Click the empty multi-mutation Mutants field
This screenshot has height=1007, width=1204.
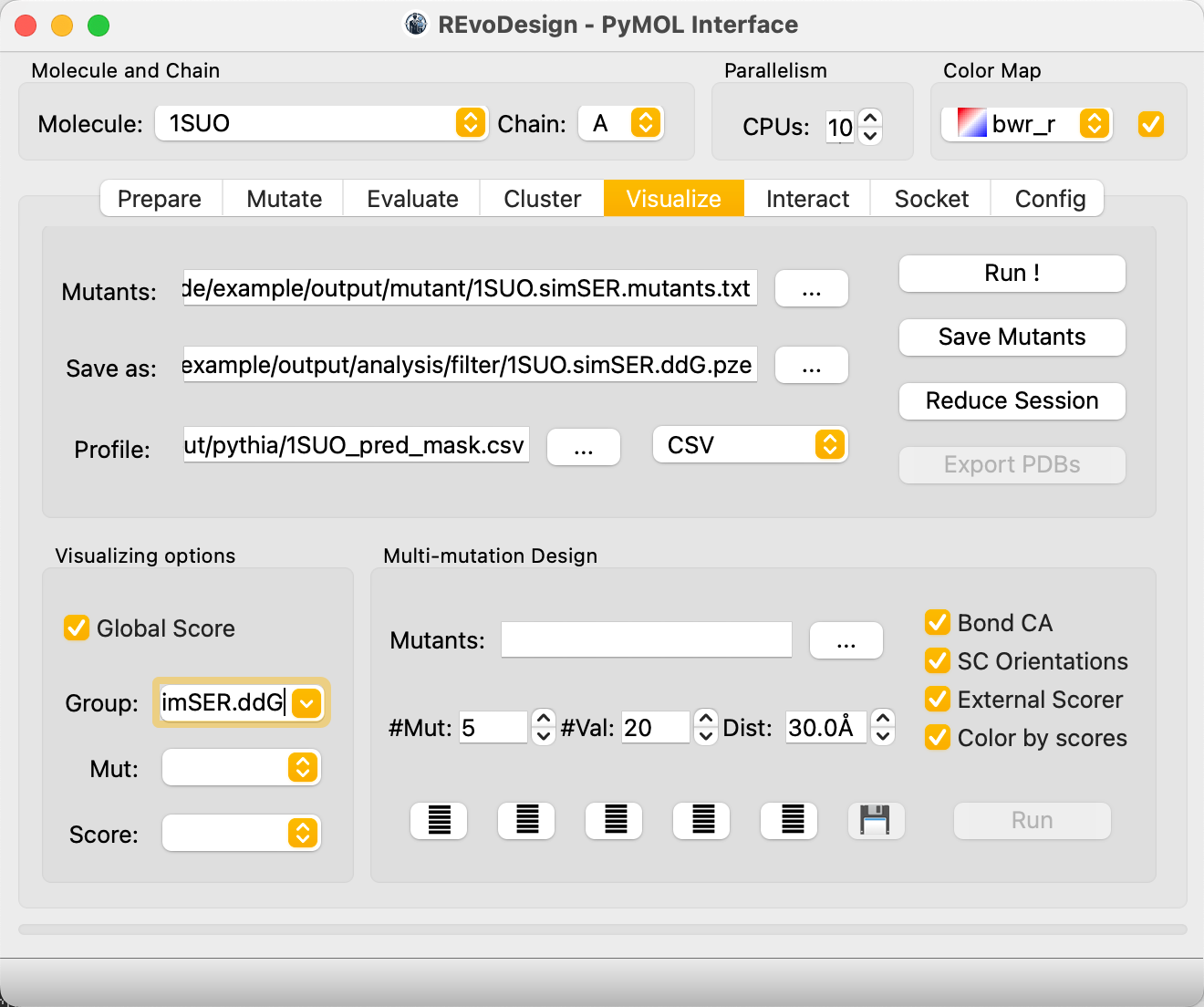[x=647, y=639]
